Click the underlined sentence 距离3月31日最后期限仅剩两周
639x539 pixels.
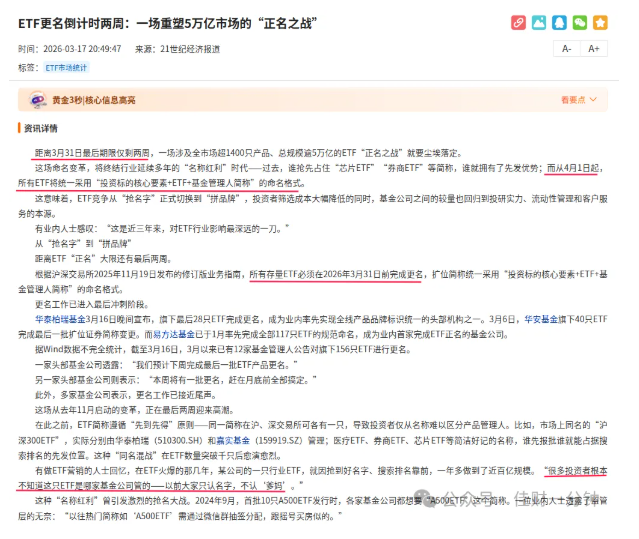click(x=92, y=153)
